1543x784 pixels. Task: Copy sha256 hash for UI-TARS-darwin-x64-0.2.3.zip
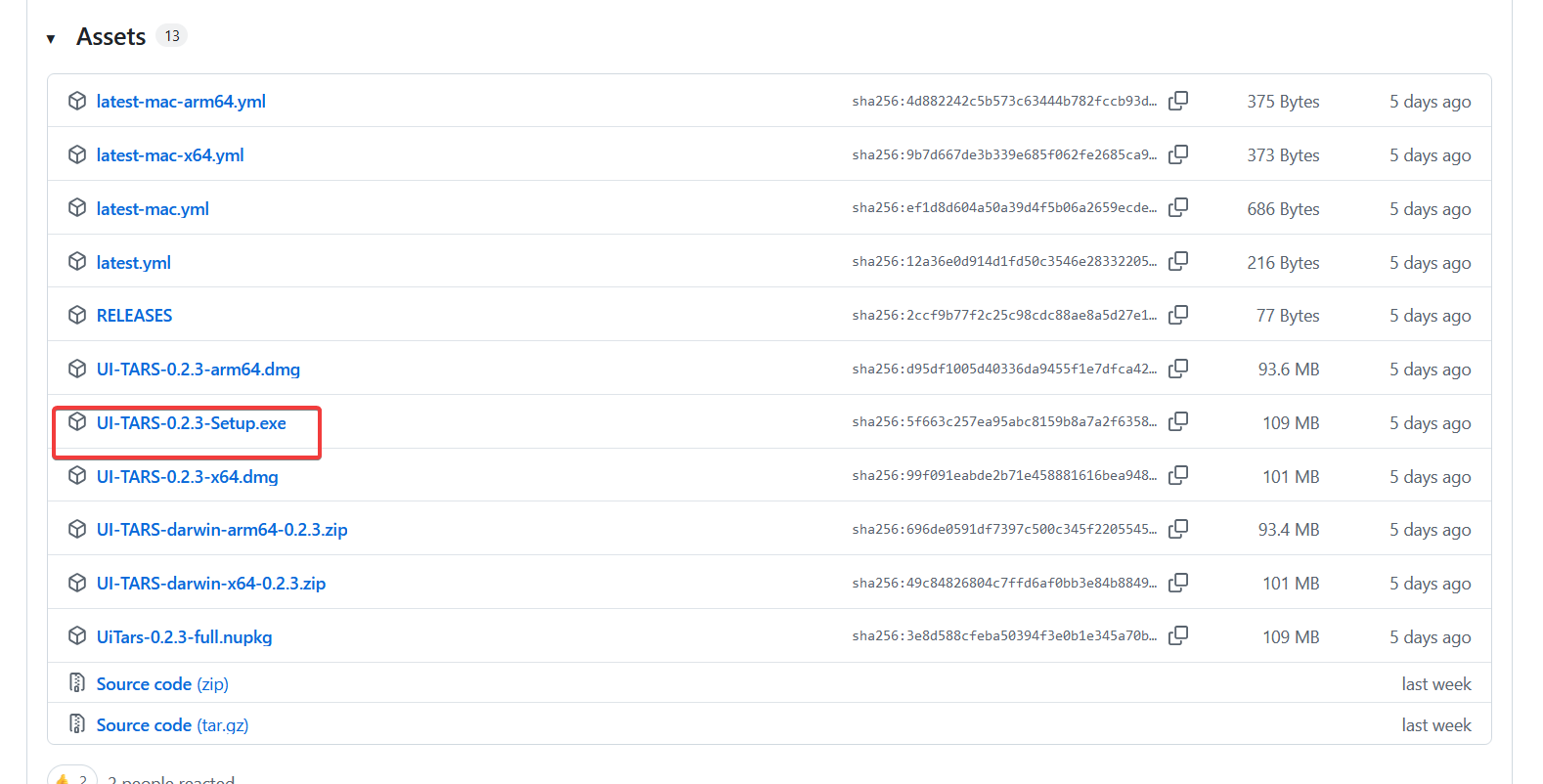1178,583
